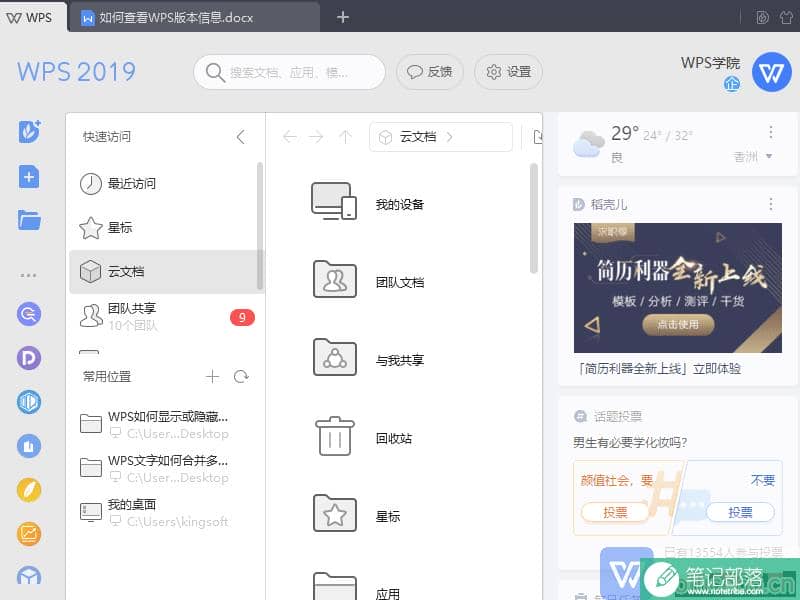The width and height of the screenshot is (800, 600).
Task: Open the 简历利器 banner thumbnail
Action: (x=678, y=288)
